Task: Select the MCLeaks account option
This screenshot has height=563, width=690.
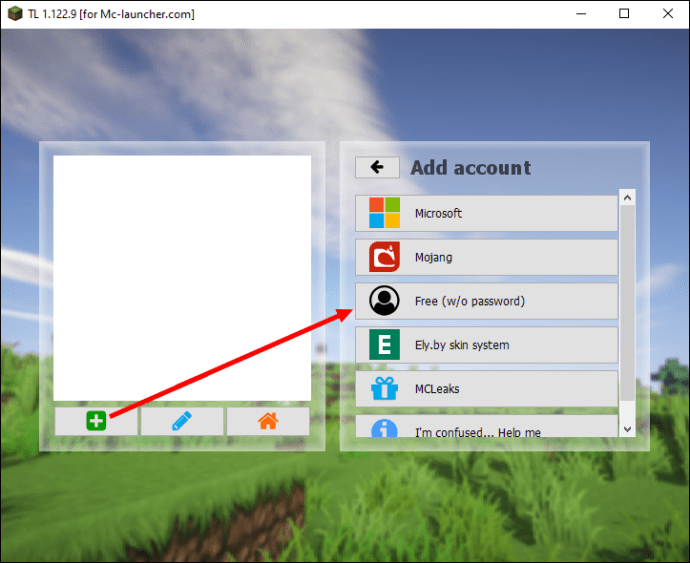Action: click(x=486, y=389)
